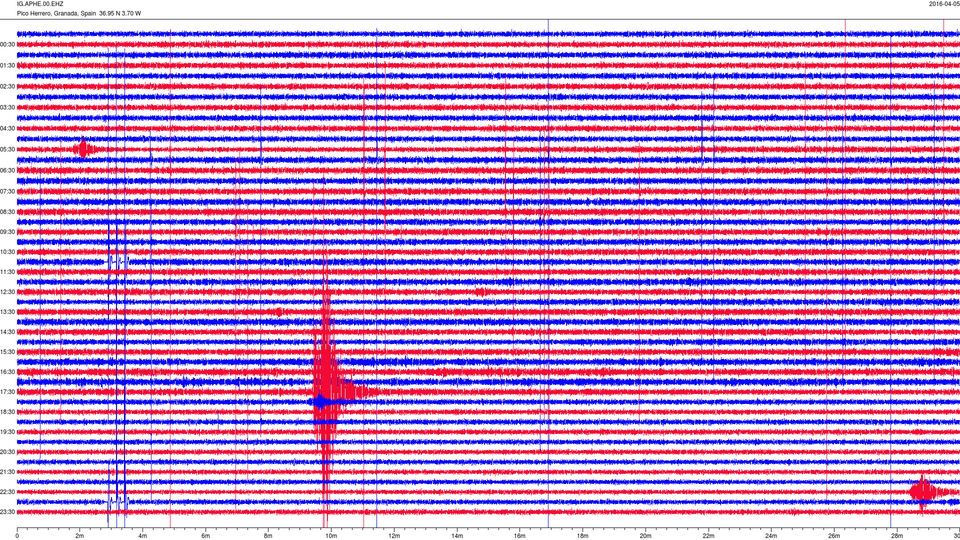Screen dimensions: 960x540
Task: Click the 00:30 time label
Action: tap(7, 45)
